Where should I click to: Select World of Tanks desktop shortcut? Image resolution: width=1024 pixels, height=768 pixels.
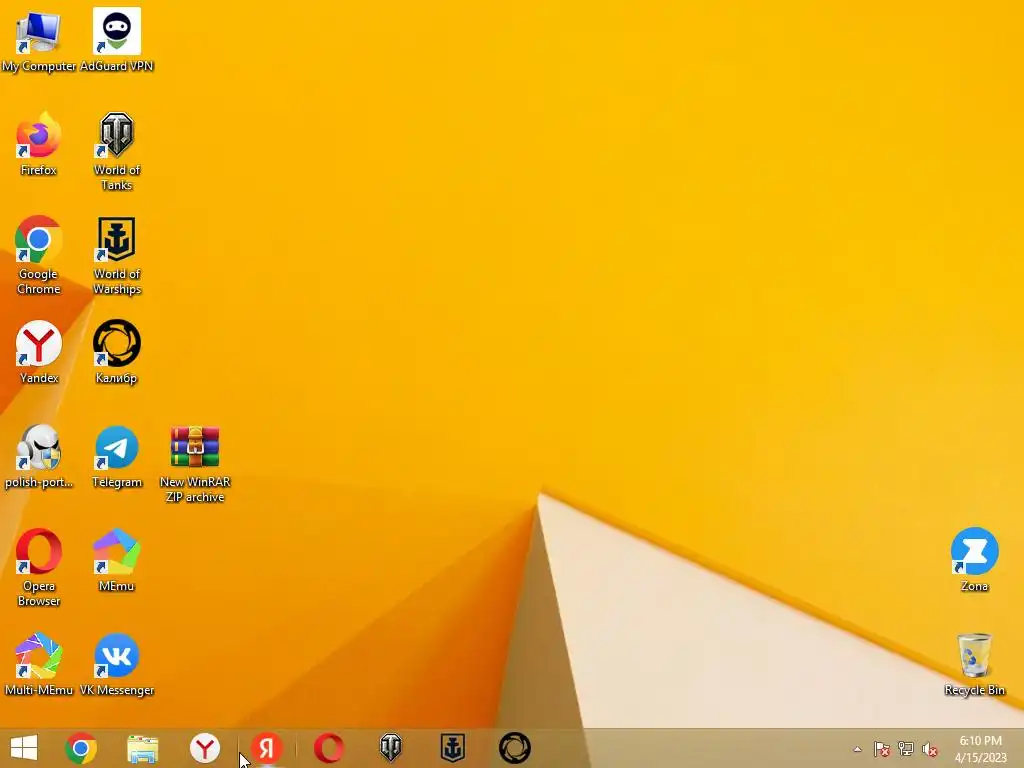coord(117,152)
